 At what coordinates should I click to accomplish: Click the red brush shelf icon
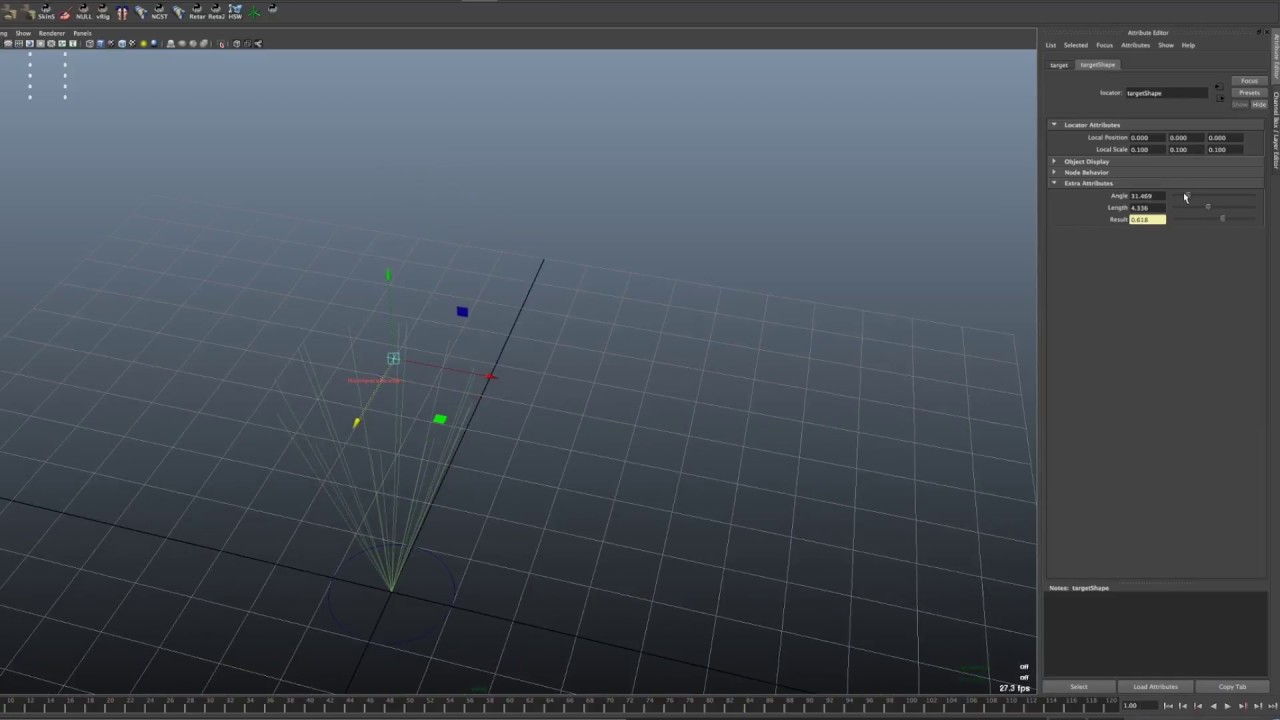coord(65,13)
